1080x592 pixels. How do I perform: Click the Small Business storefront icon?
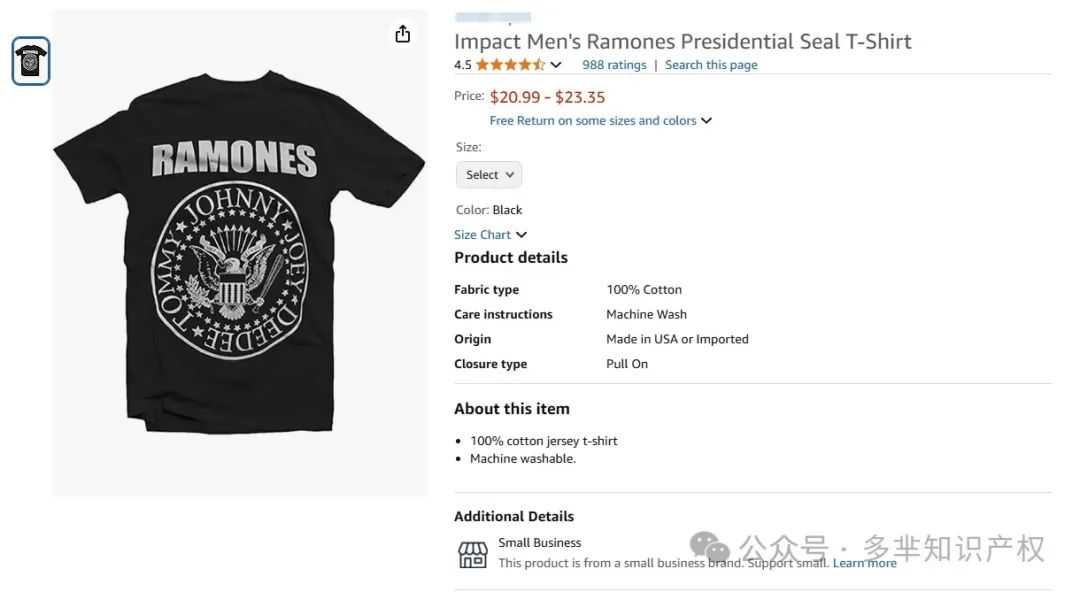pyautogui.click(x=472, y=554)
